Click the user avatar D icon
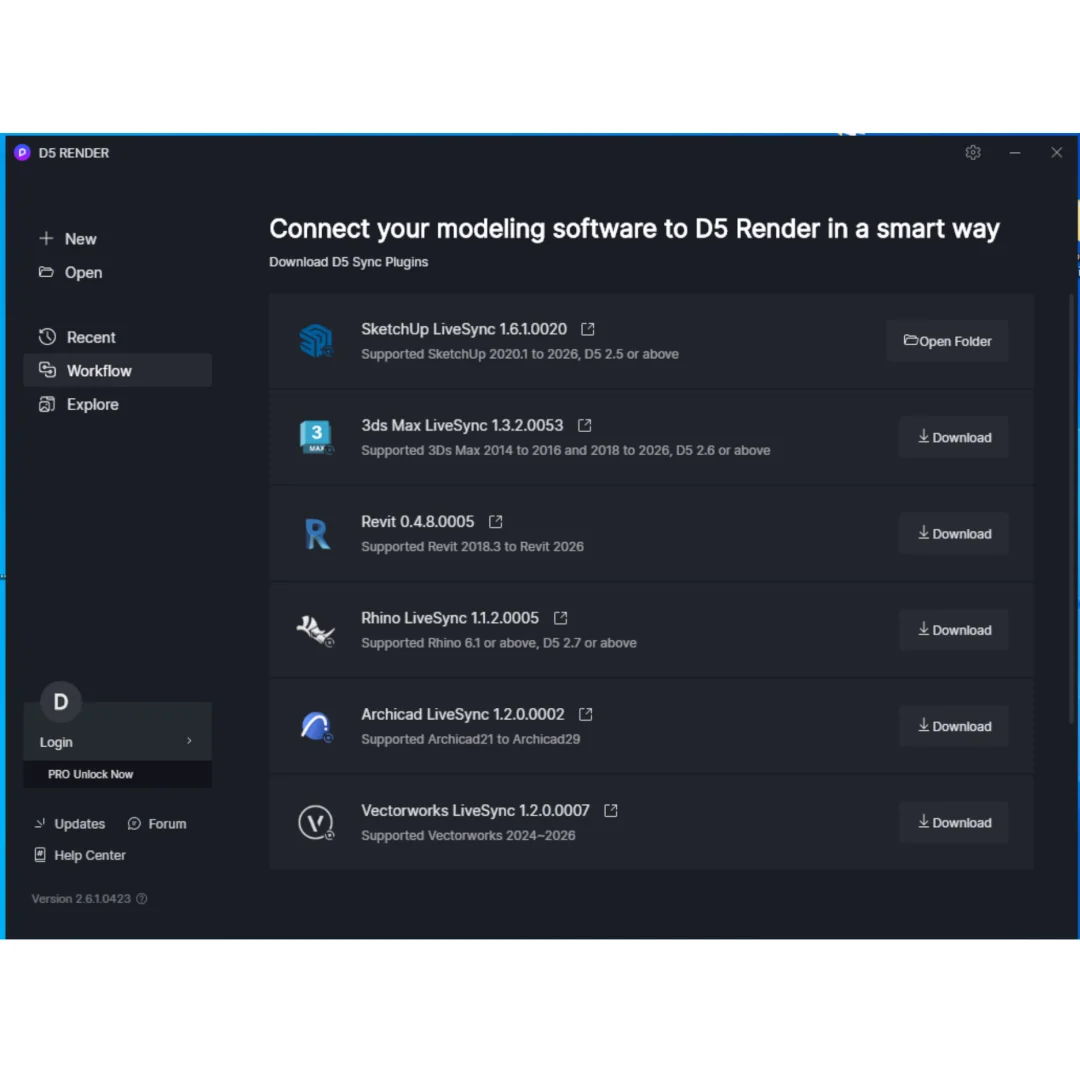The image size is (1080, 1080). click(60, 702)
